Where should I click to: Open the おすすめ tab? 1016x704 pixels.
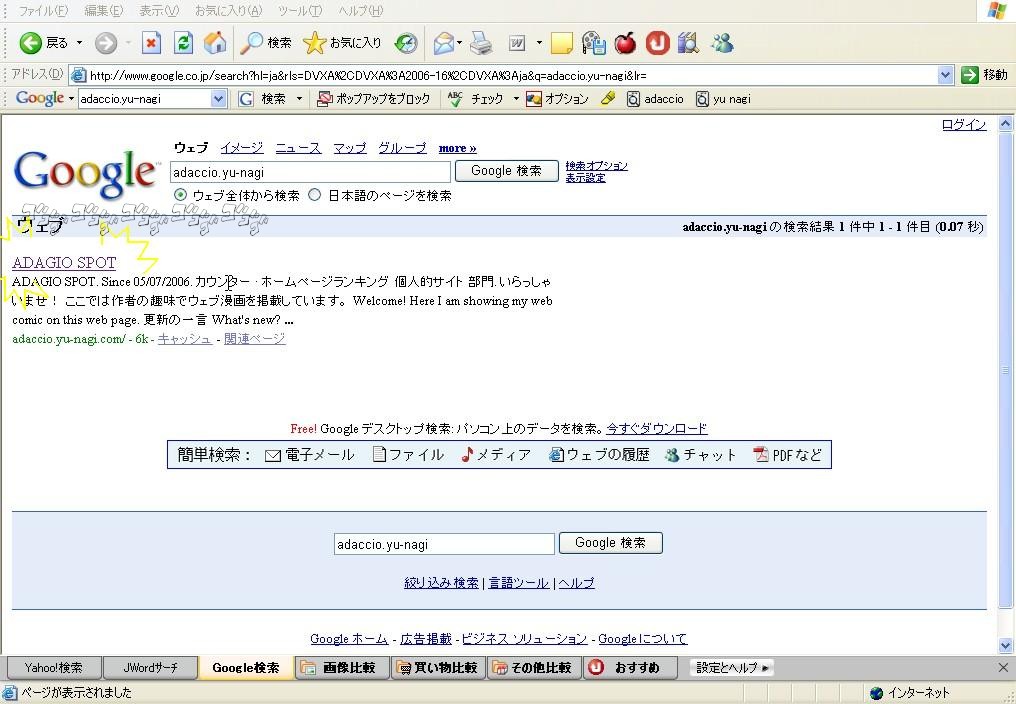tap(630, 667)
